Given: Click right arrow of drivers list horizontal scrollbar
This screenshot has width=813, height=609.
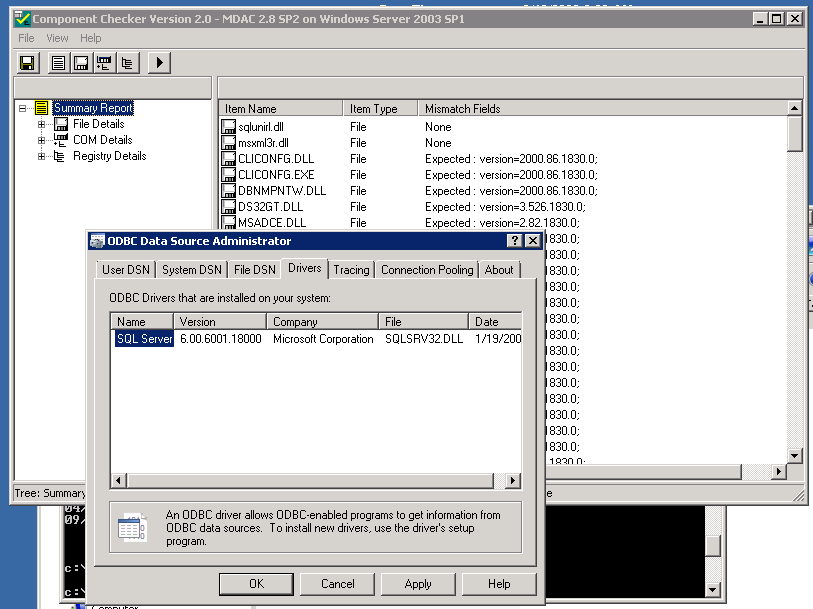Looking at the screenshot, I should (x=512, y=481).
